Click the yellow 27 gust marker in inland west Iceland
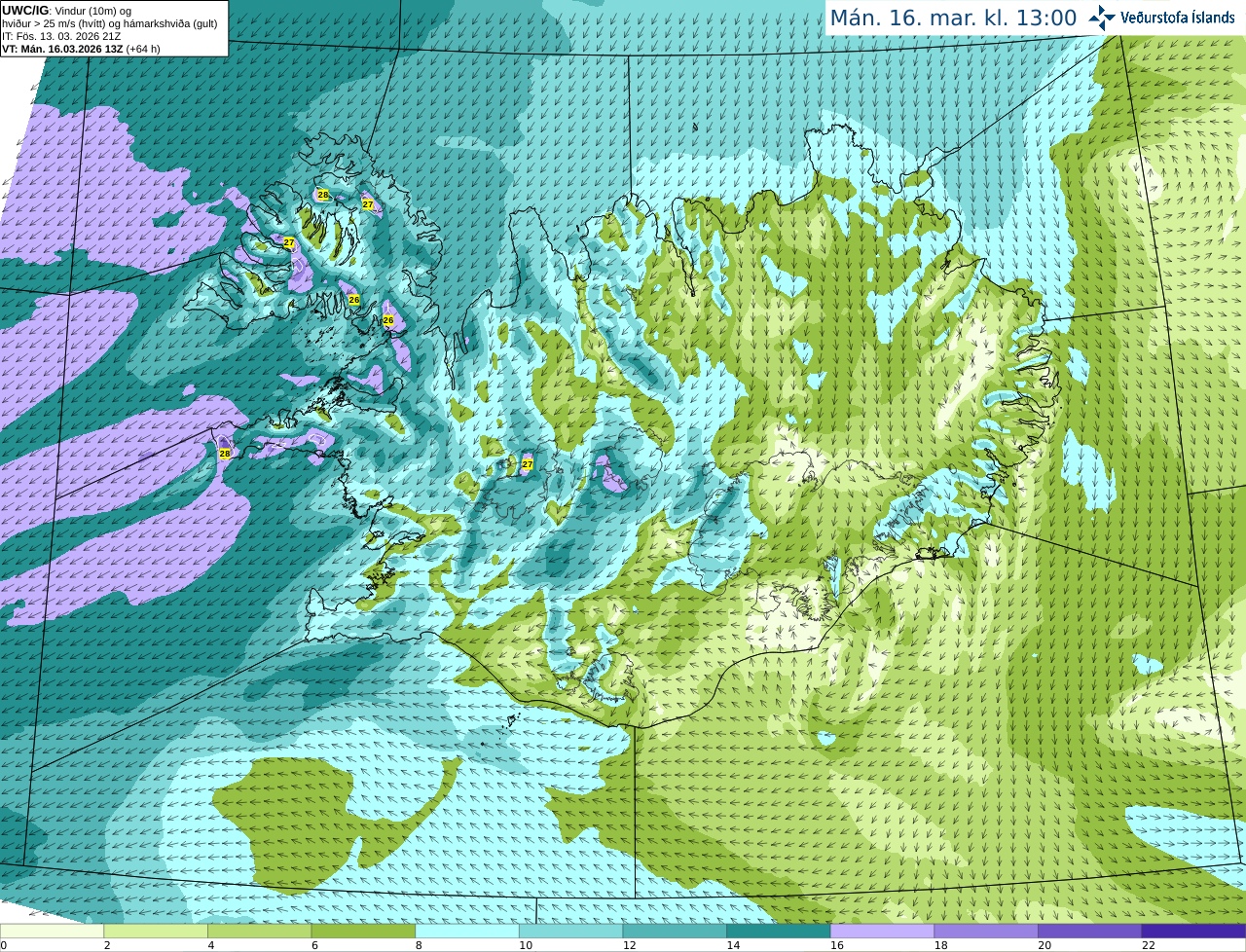Screen dimensions: 1246x952 click(x=528, y=464)
